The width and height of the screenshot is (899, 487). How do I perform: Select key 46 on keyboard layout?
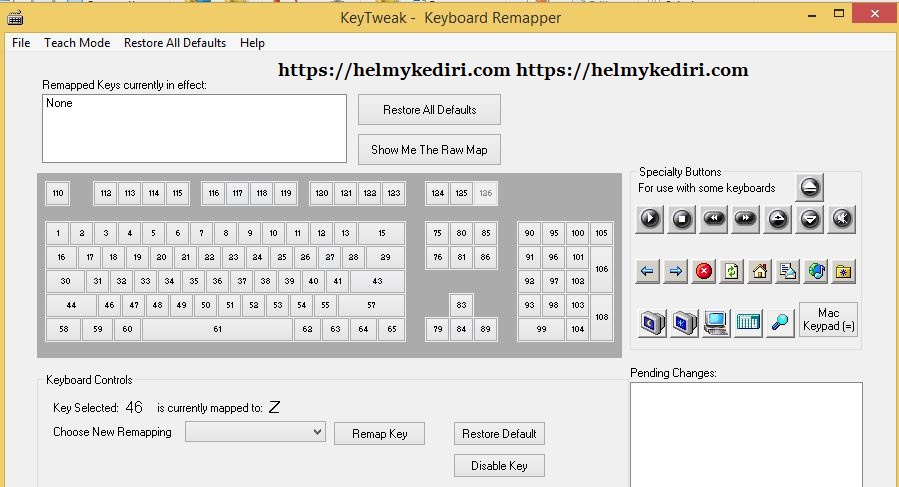click(x=110, y=305)
